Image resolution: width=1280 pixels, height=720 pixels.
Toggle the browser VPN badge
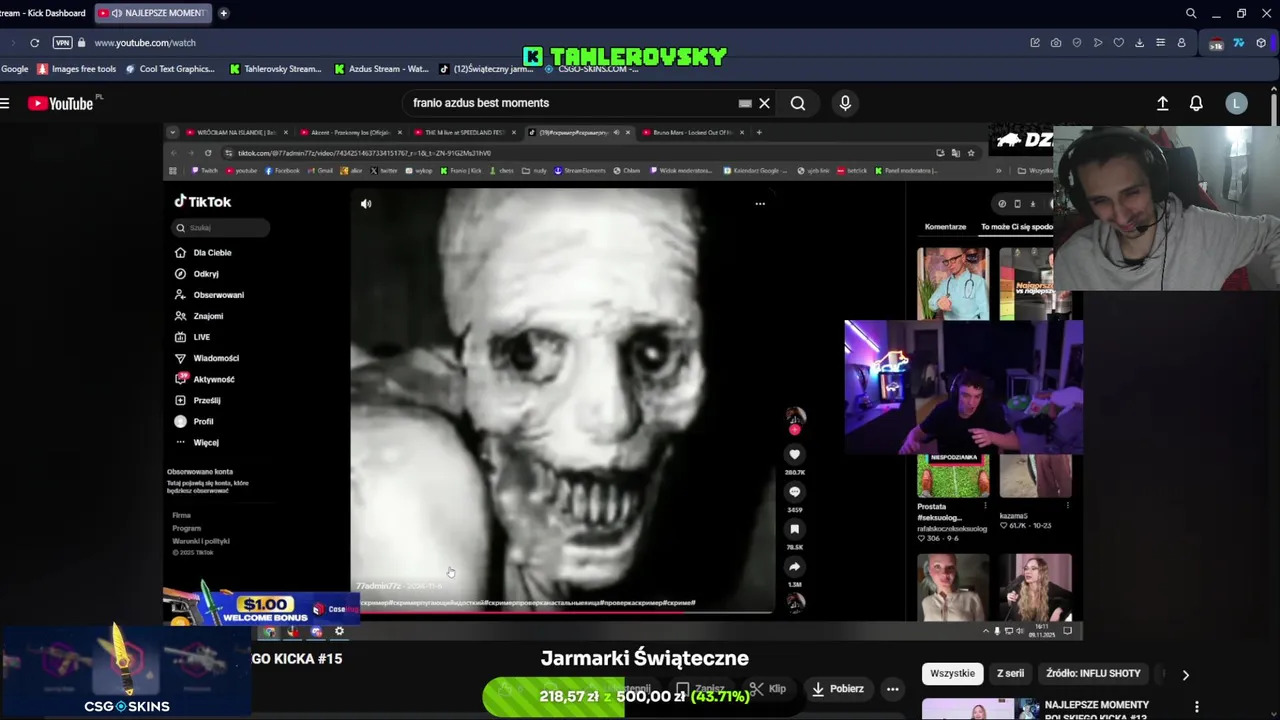(62, 43)
